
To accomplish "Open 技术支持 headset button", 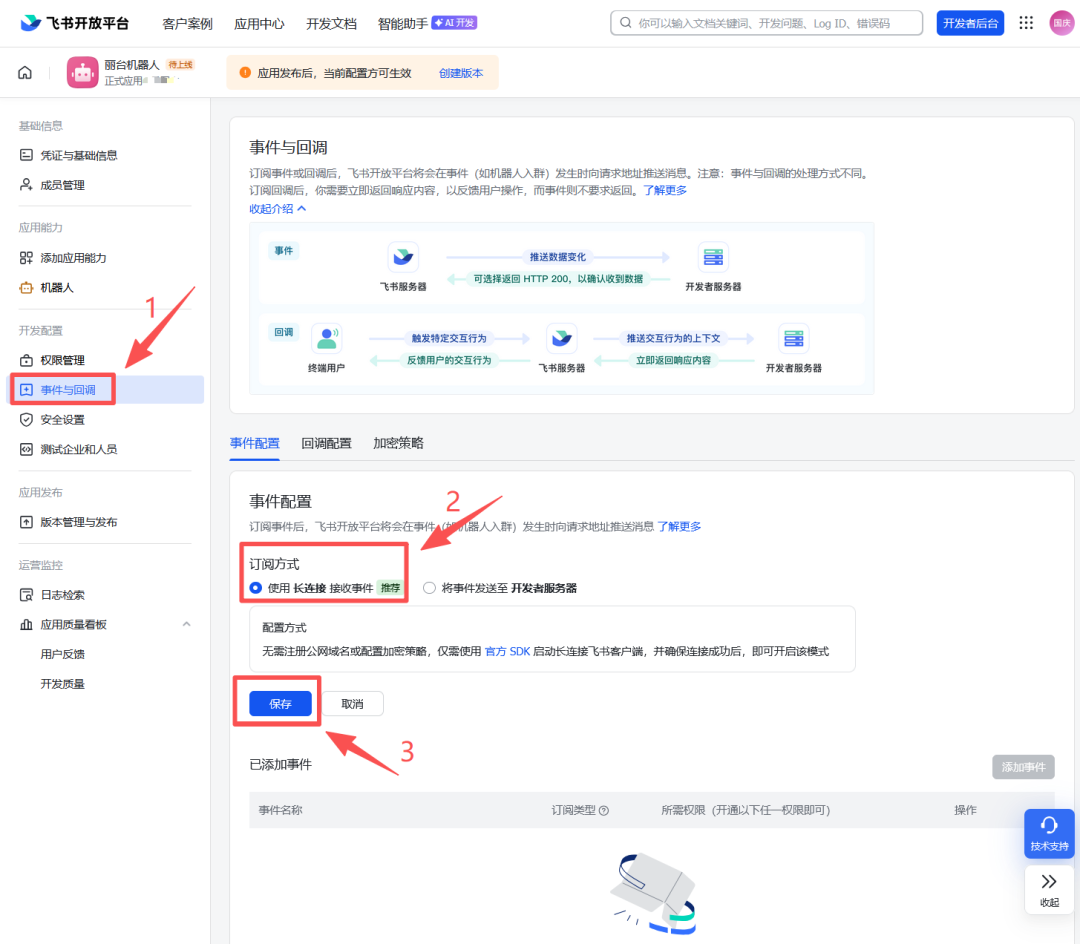I will 1049,833.
